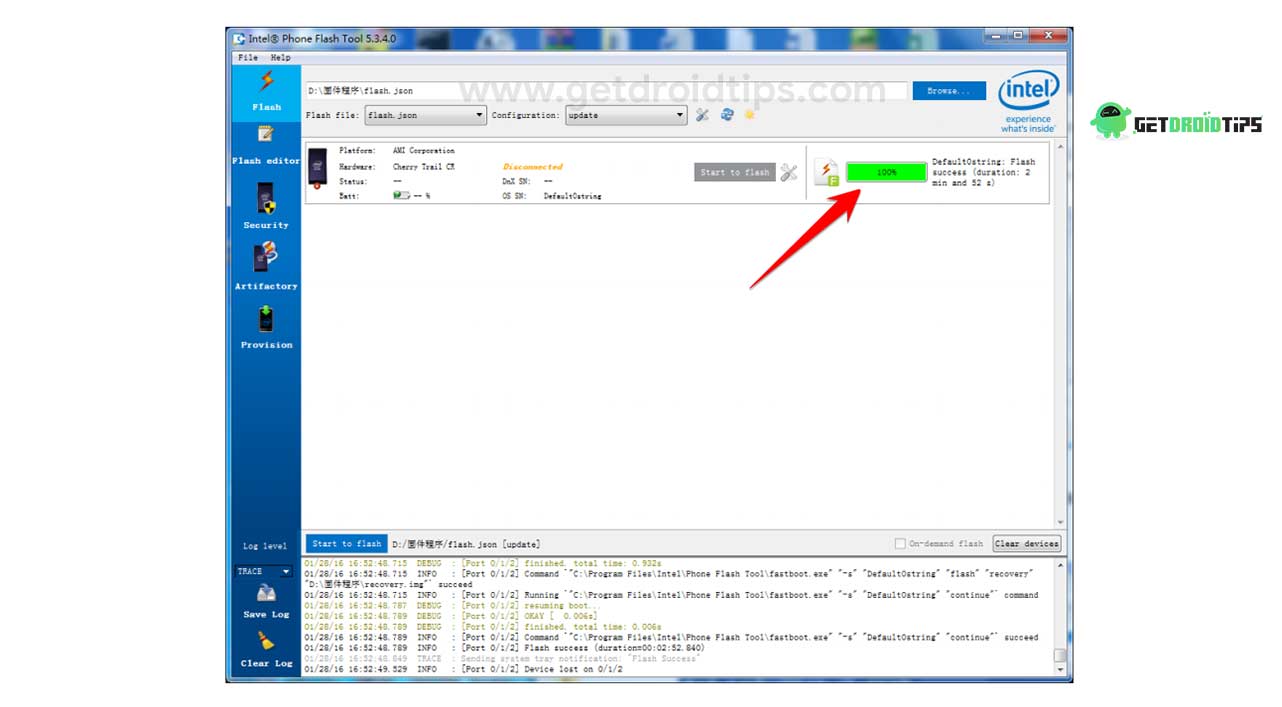Open the Flash editor panel
This screenshot has width=1282, height=707.
coord(266,146)
